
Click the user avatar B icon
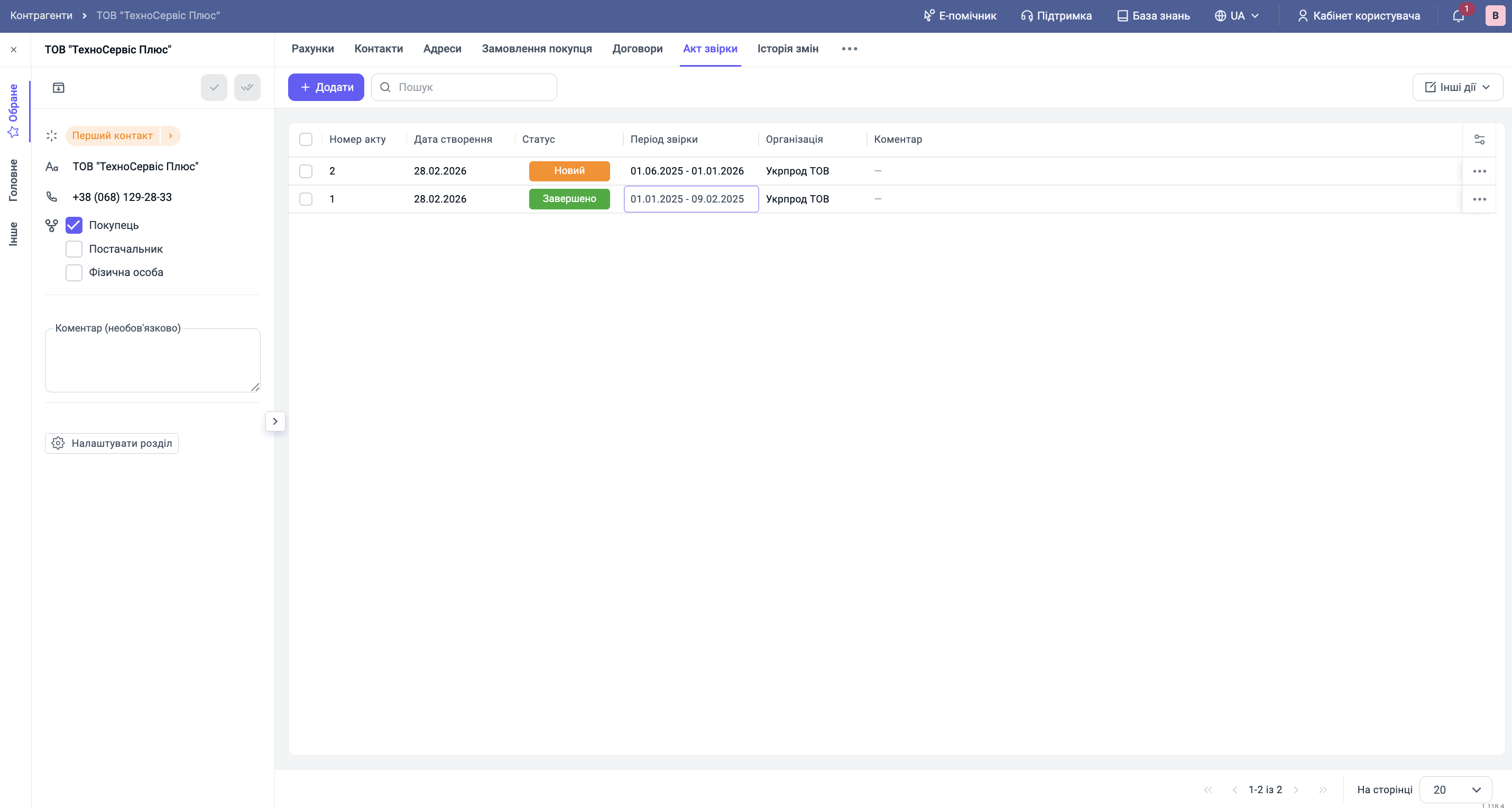1495,16
